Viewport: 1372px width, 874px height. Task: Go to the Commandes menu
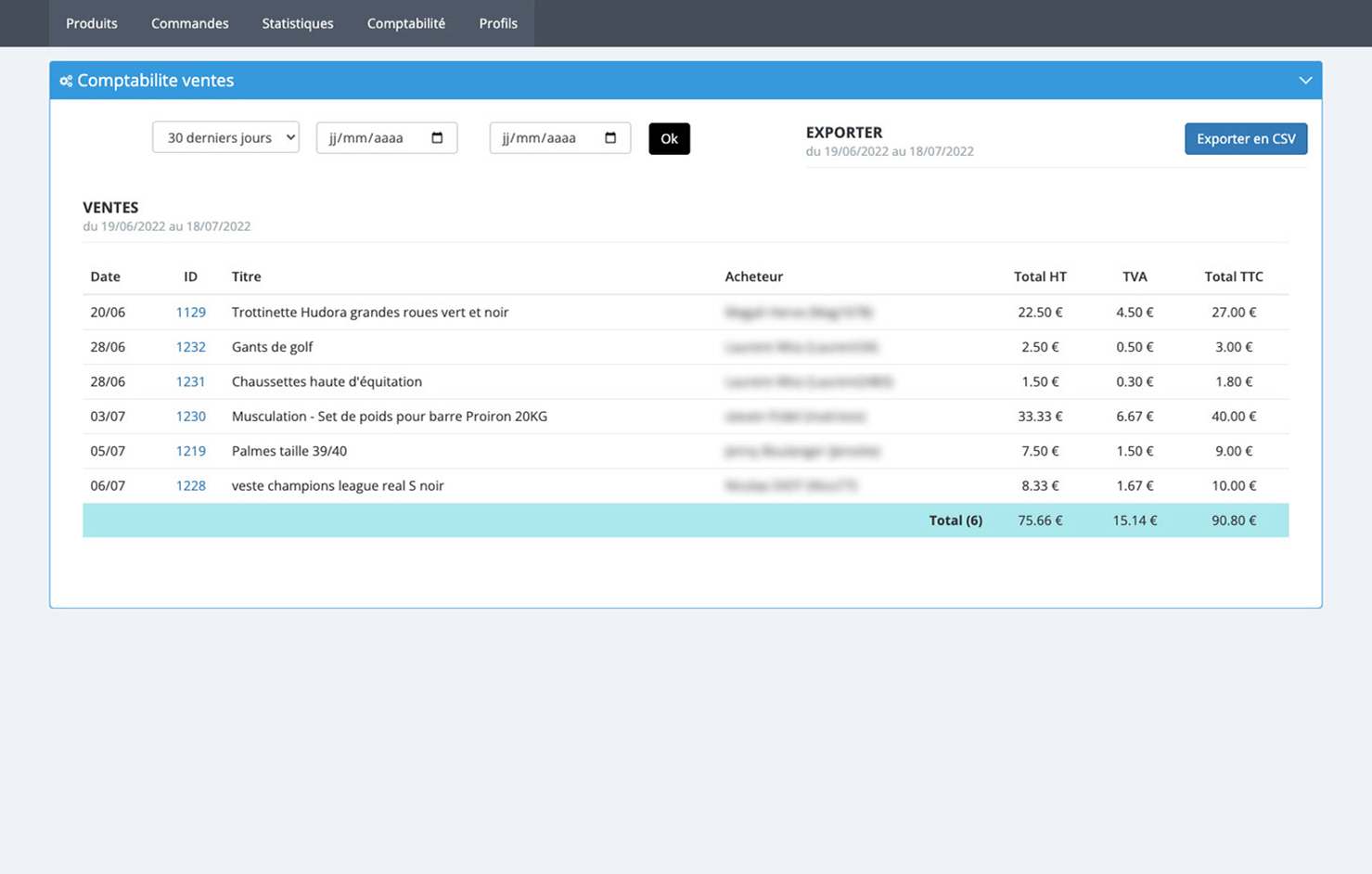(189, 23)
